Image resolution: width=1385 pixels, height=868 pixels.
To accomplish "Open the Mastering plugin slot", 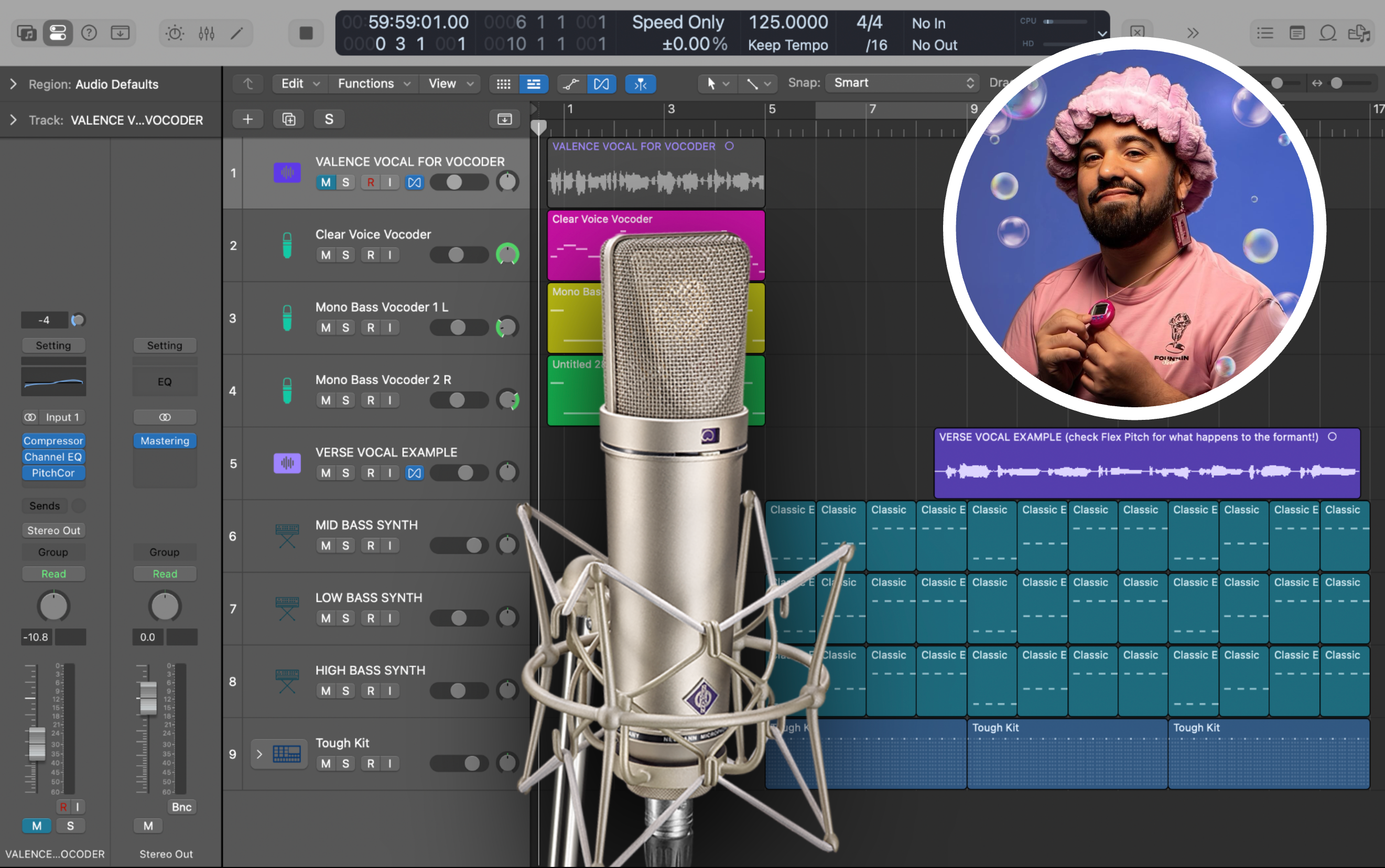I will (x=165, y=441).
